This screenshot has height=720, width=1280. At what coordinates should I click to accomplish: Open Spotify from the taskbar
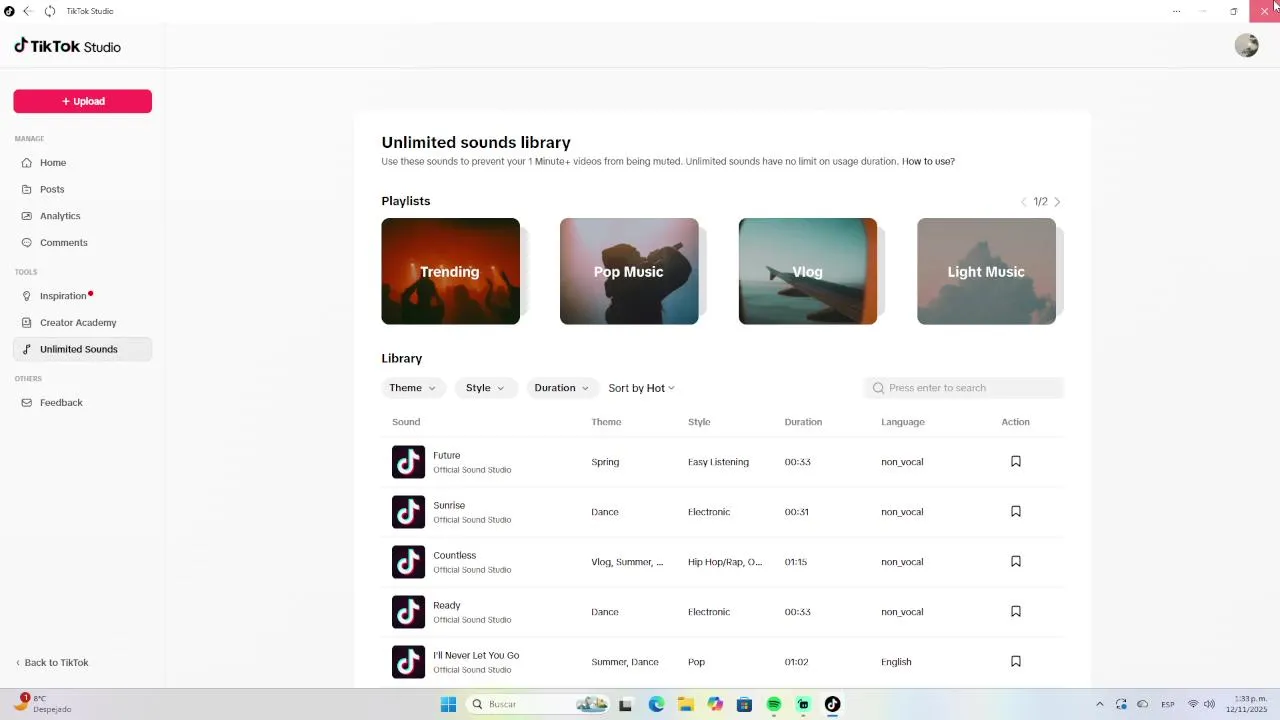[774, 704]
